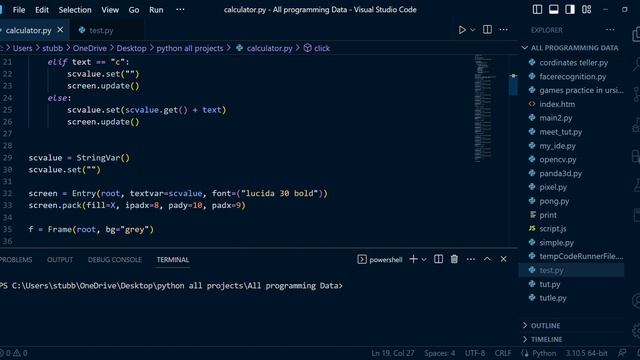Create new terminal with plus icon
The height and width of the screenshot is (360, 640).
coord(413,259)
